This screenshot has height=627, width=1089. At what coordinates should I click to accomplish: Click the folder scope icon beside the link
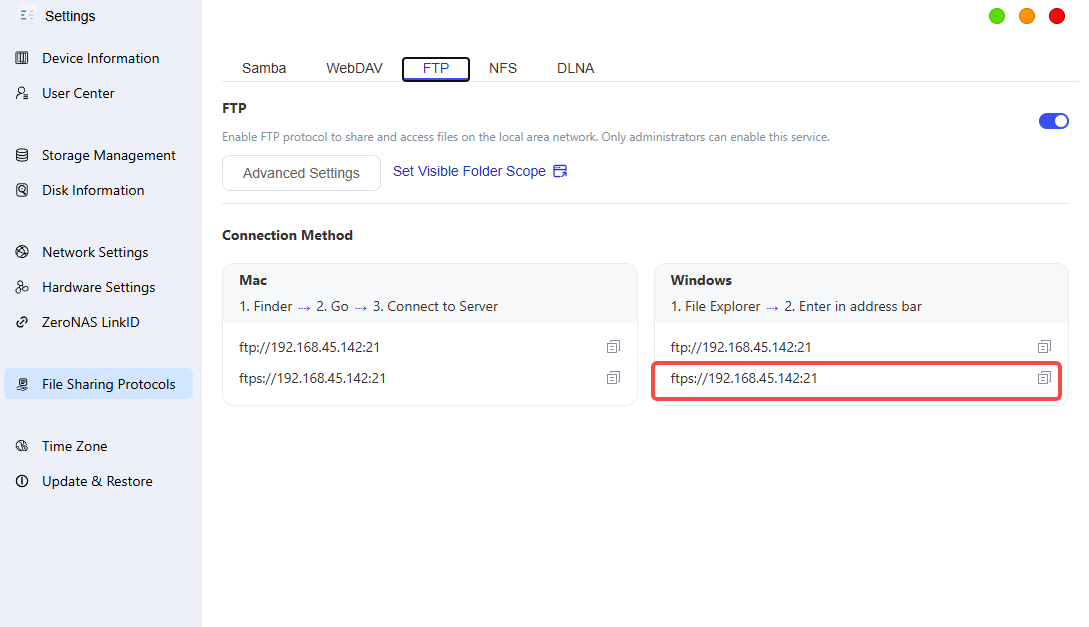560,171
